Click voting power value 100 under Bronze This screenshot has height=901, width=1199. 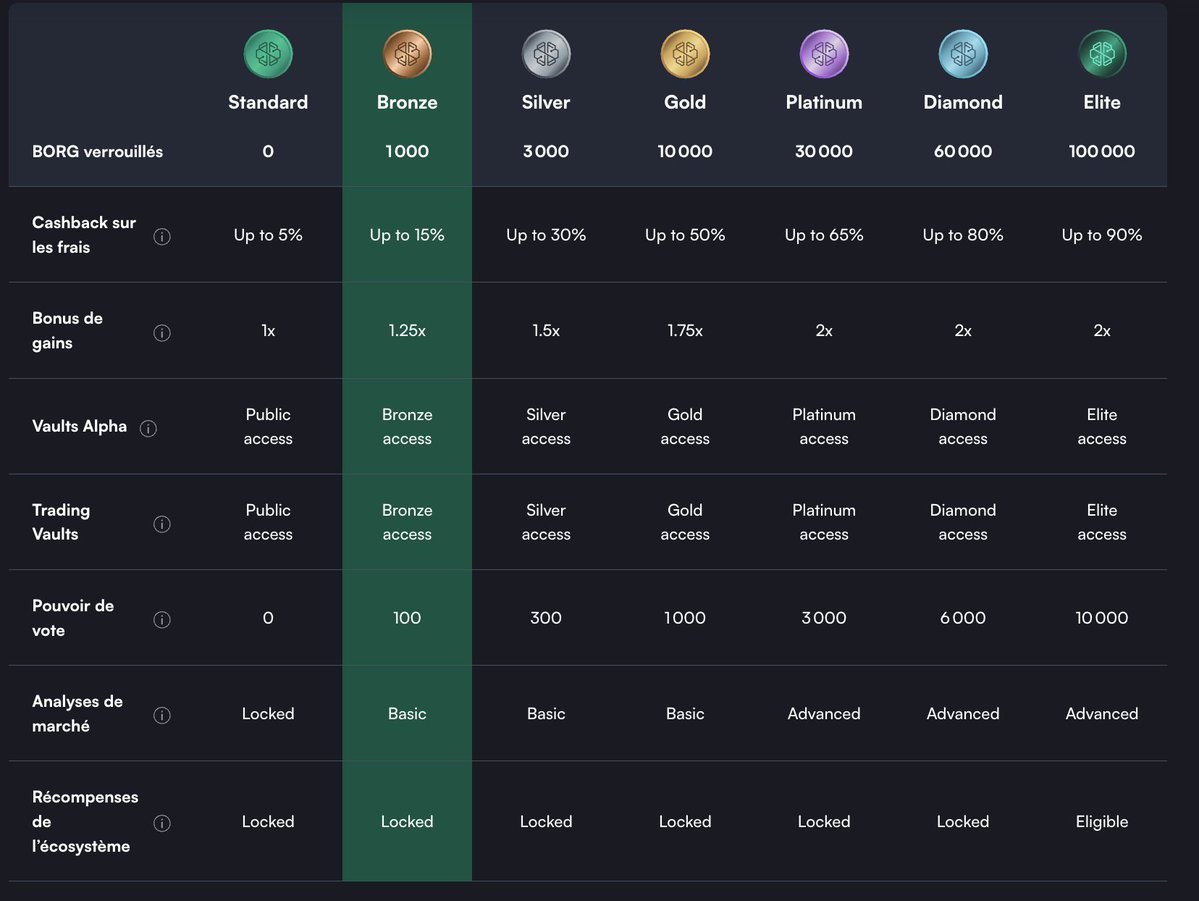(x=407, y=618)
